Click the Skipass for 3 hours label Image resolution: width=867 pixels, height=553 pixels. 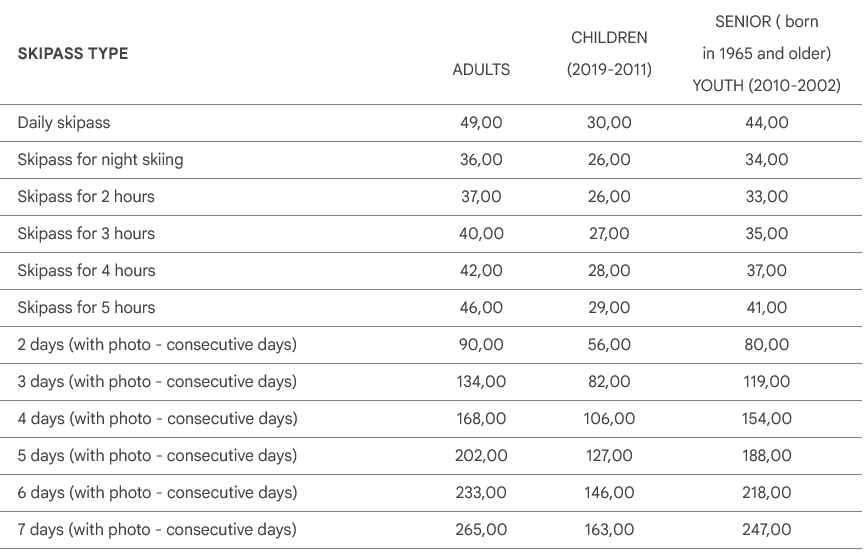[x=86, y=234]
